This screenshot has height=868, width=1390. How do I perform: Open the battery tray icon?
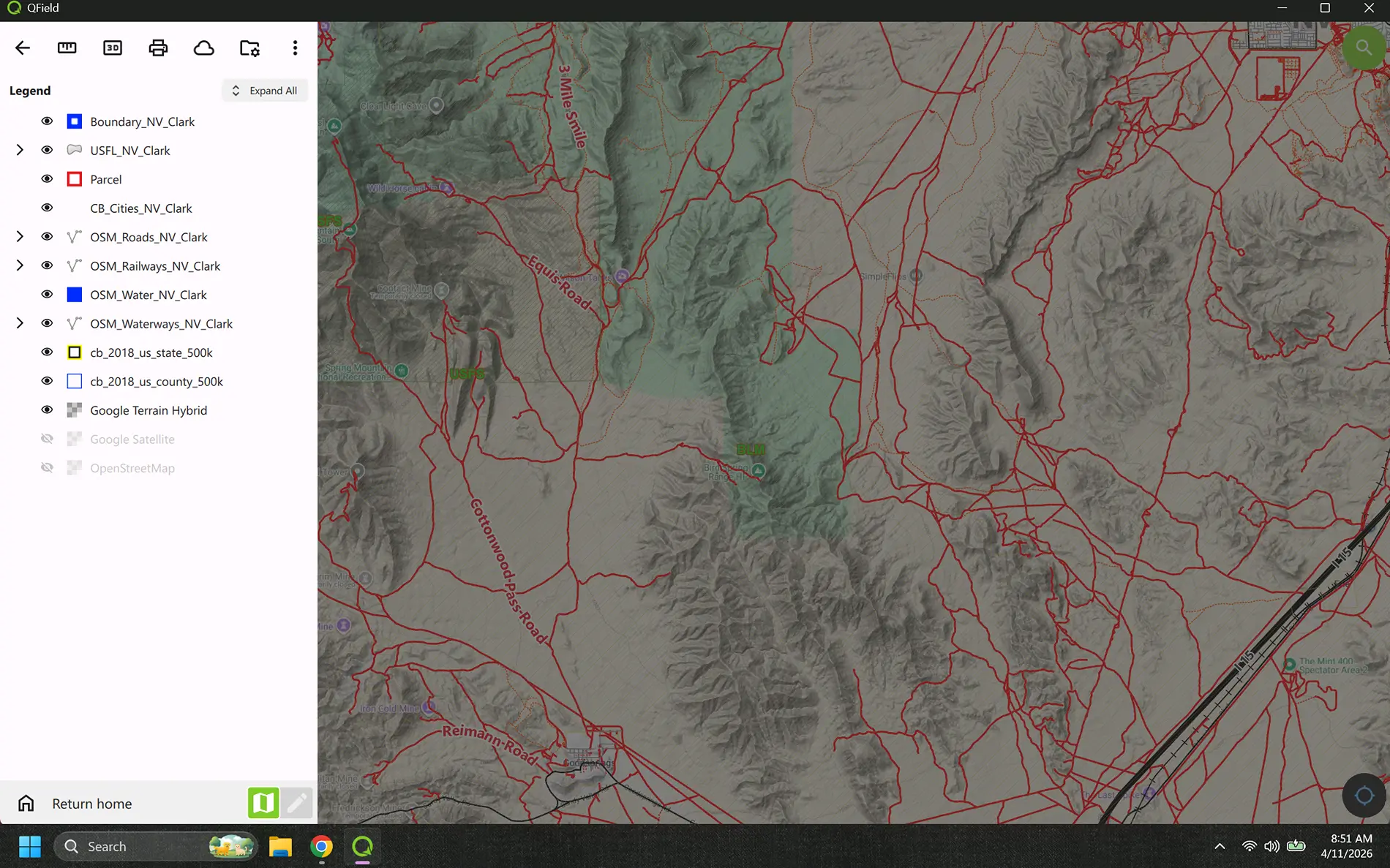[x=1296, y=847]
